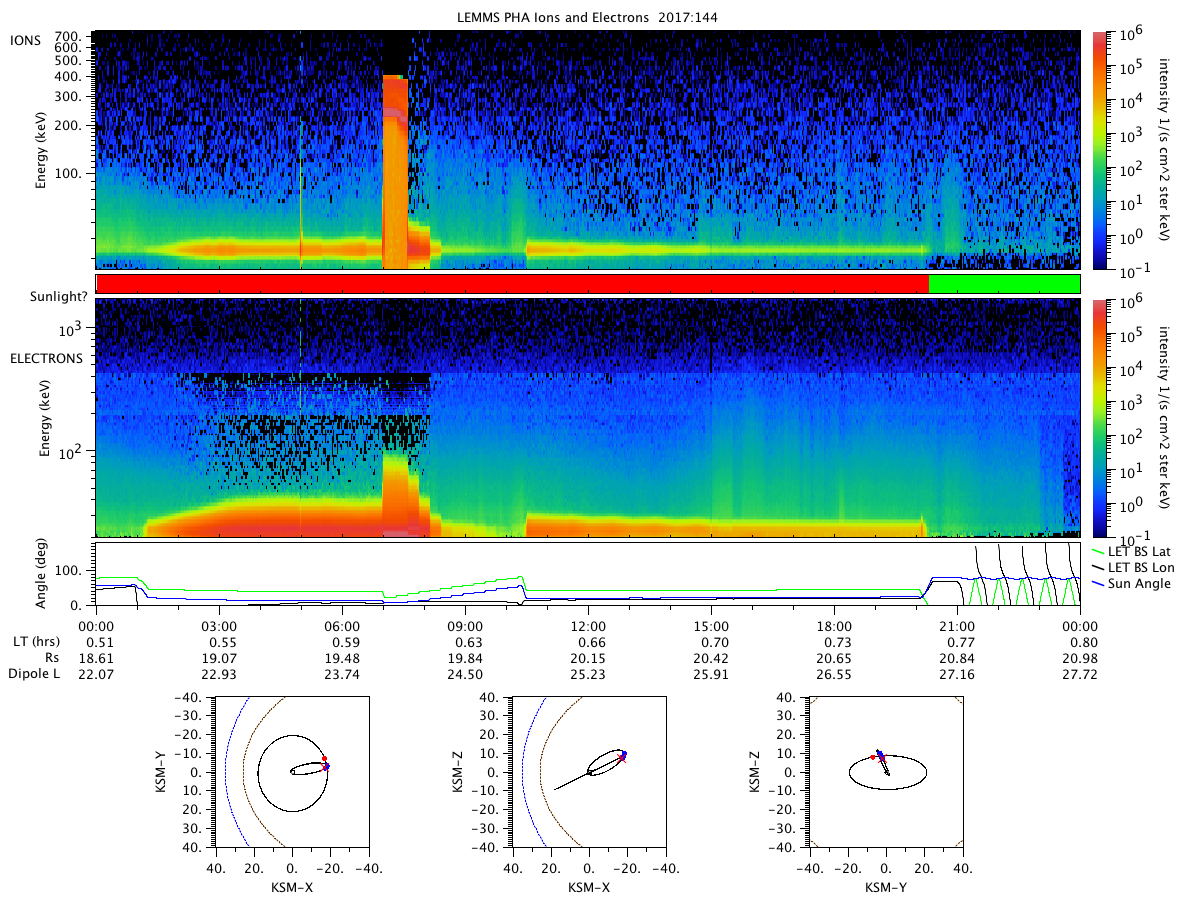Click the ion intensity color bar
The height and width of the screenshot is (900, 1200).
[1100, 150]
